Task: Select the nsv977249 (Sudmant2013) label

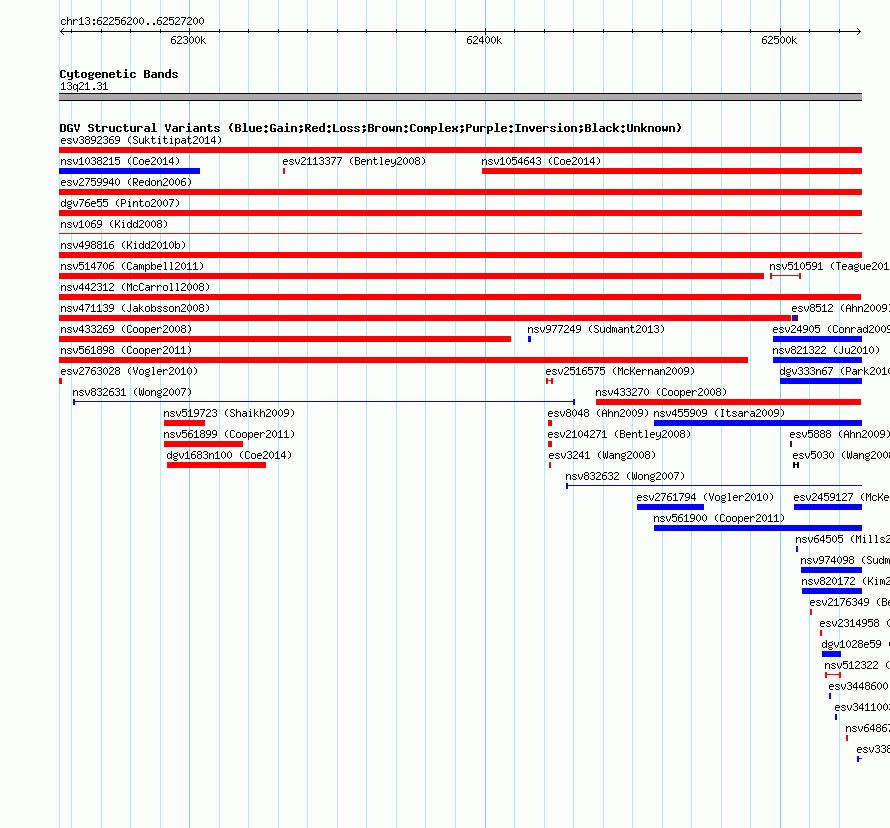Action: click(x=596, y=329)
